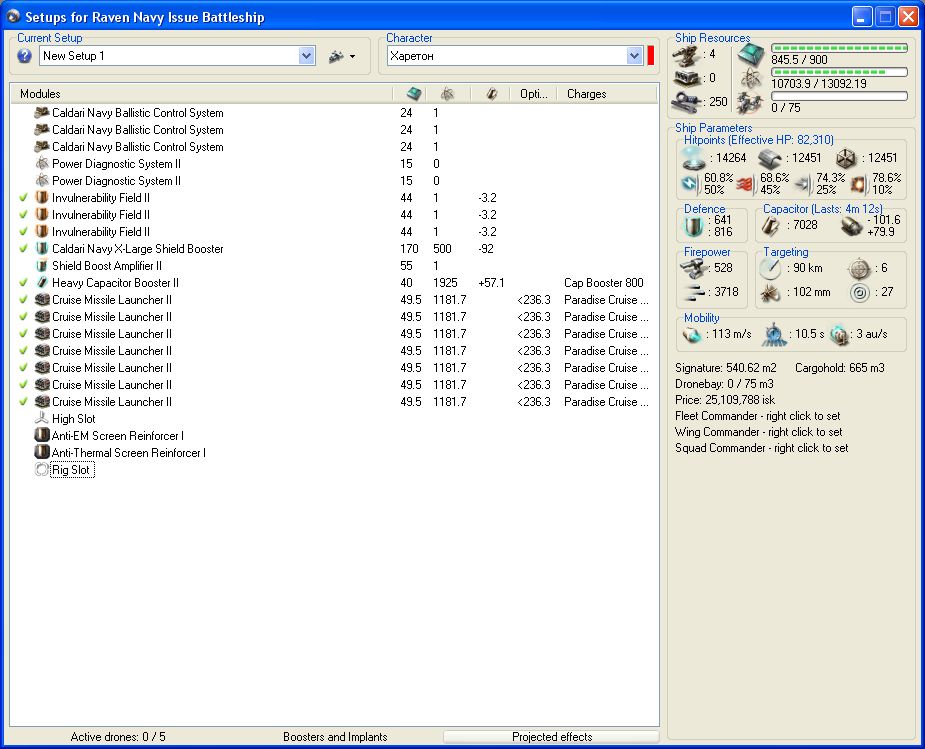925x749 pixels.
Task: Click the explosive resistance icon beside 78.6%
Action: pos(860,185)
